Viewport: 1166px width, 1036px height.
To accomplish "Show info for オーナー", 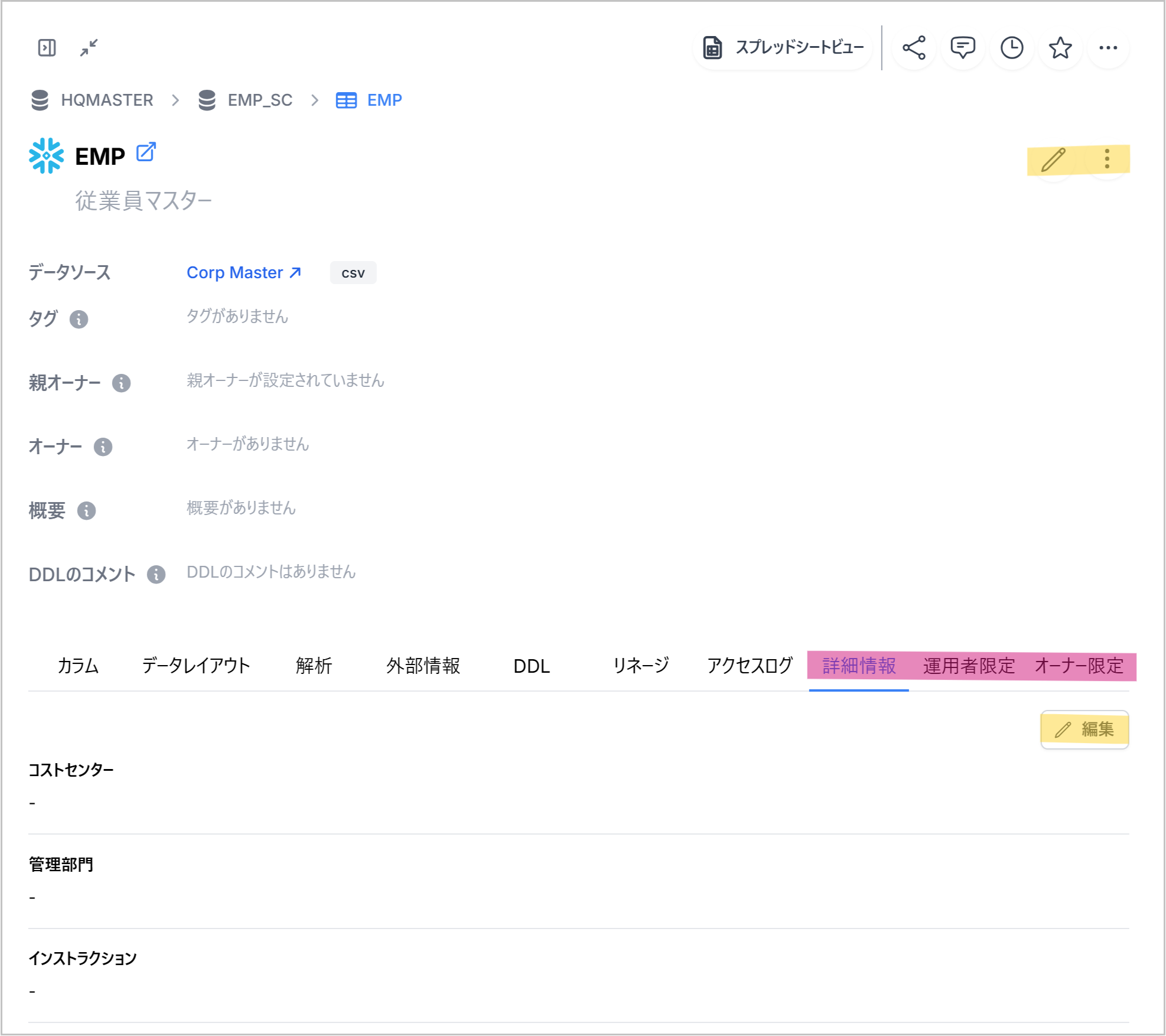I will [103, 447].
